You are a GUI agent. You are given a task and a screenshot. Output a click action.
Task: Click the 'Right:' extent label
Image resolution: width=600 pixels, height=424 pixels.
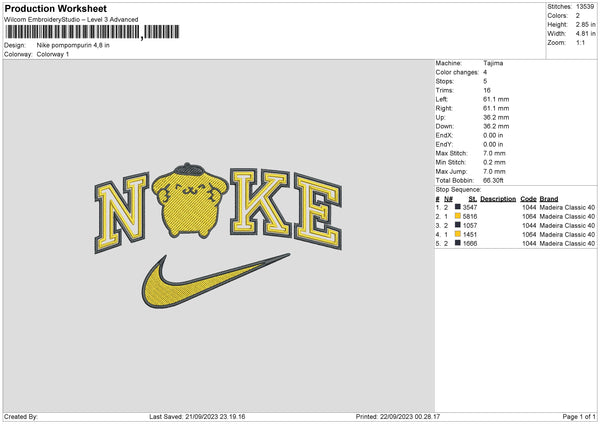(444, 108)
